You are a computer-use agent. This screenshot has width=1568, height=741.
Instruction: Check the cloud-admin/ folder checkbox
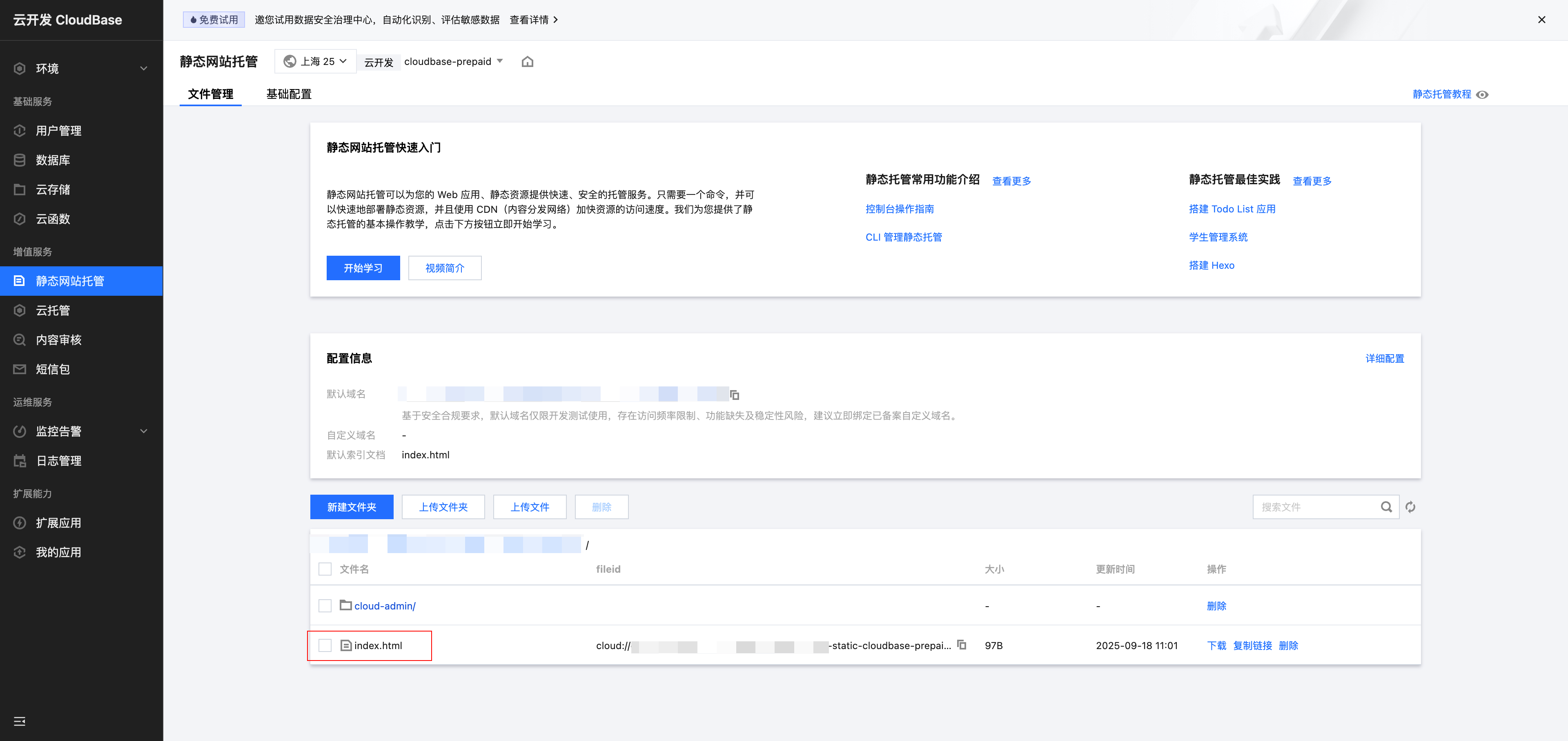pos(325,606)
